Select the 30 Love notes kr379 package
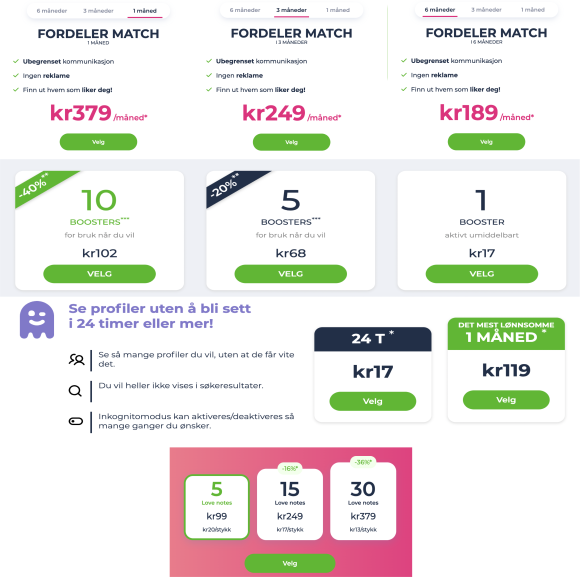 (x=363, y=501)
